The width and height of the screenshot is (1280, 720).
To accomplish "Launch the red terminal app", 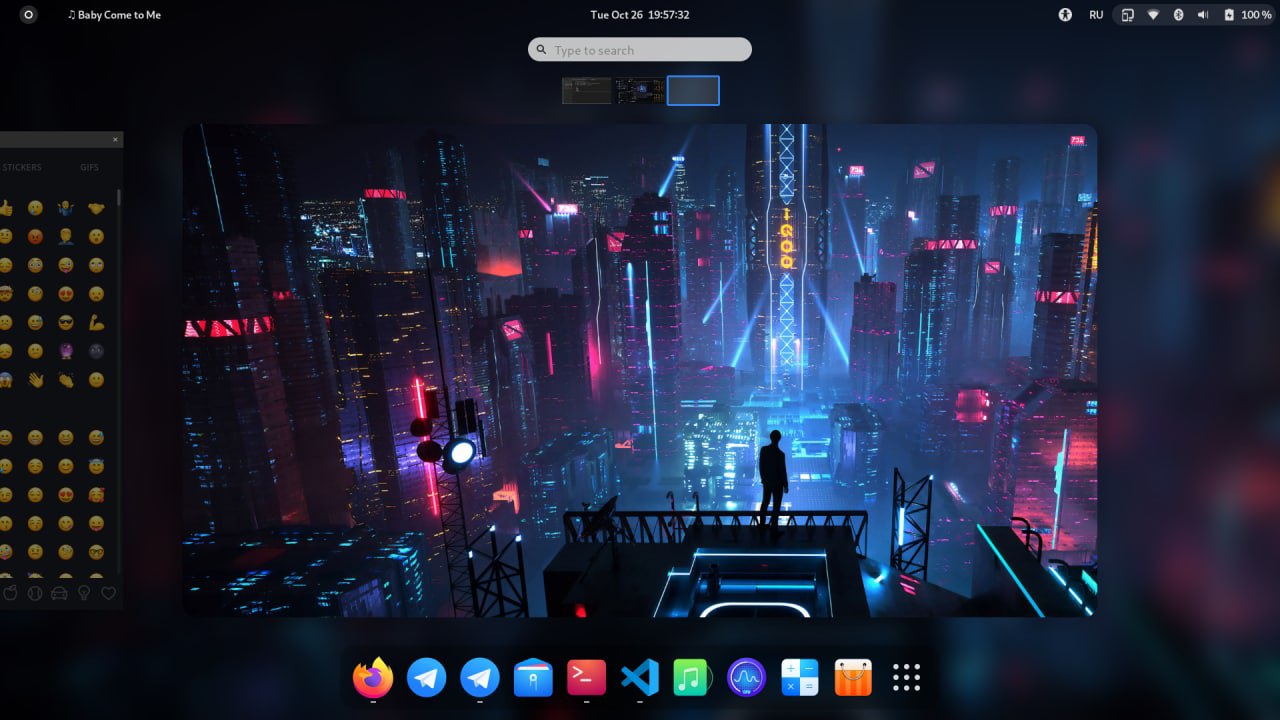I will [586, 678].
